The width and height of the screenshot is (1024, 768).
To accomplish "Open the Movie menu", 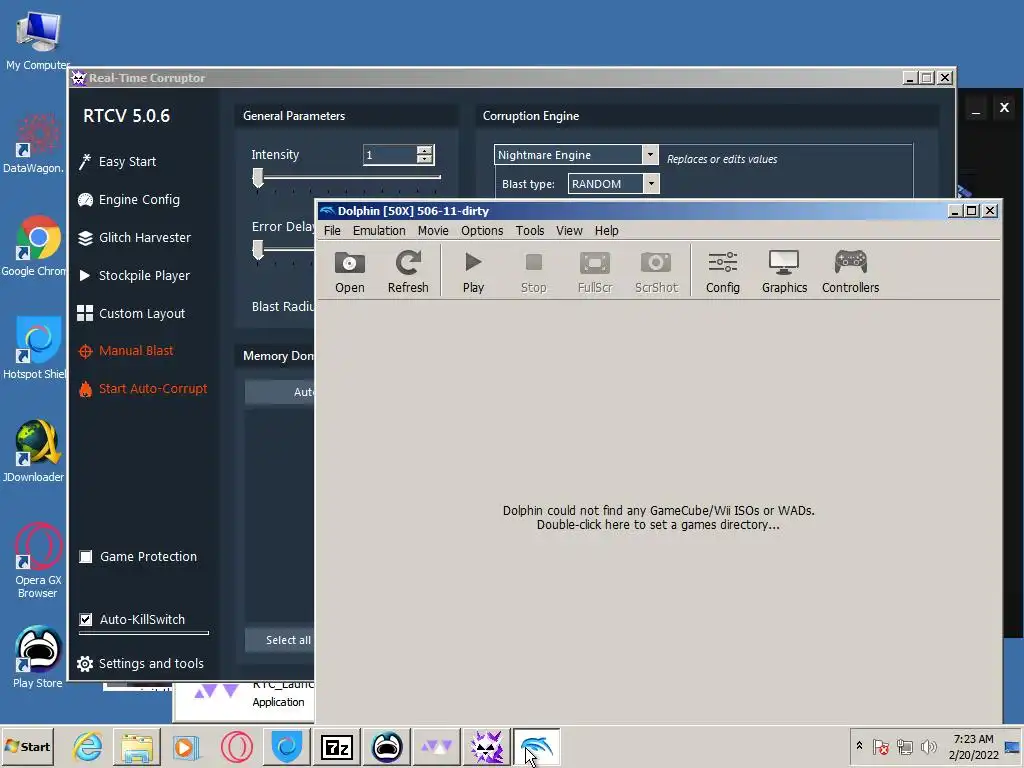I will 433,231.
